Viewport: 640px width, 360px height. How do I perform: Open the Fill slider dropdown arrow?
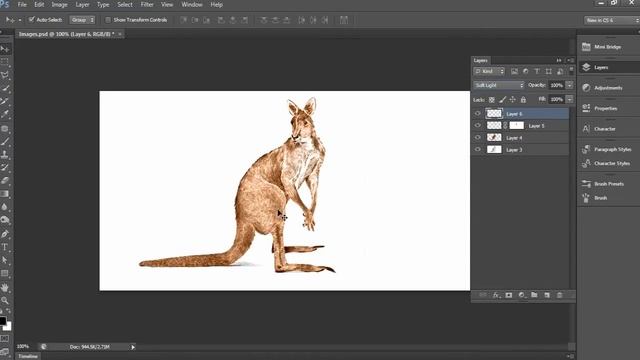click(569, 99)
